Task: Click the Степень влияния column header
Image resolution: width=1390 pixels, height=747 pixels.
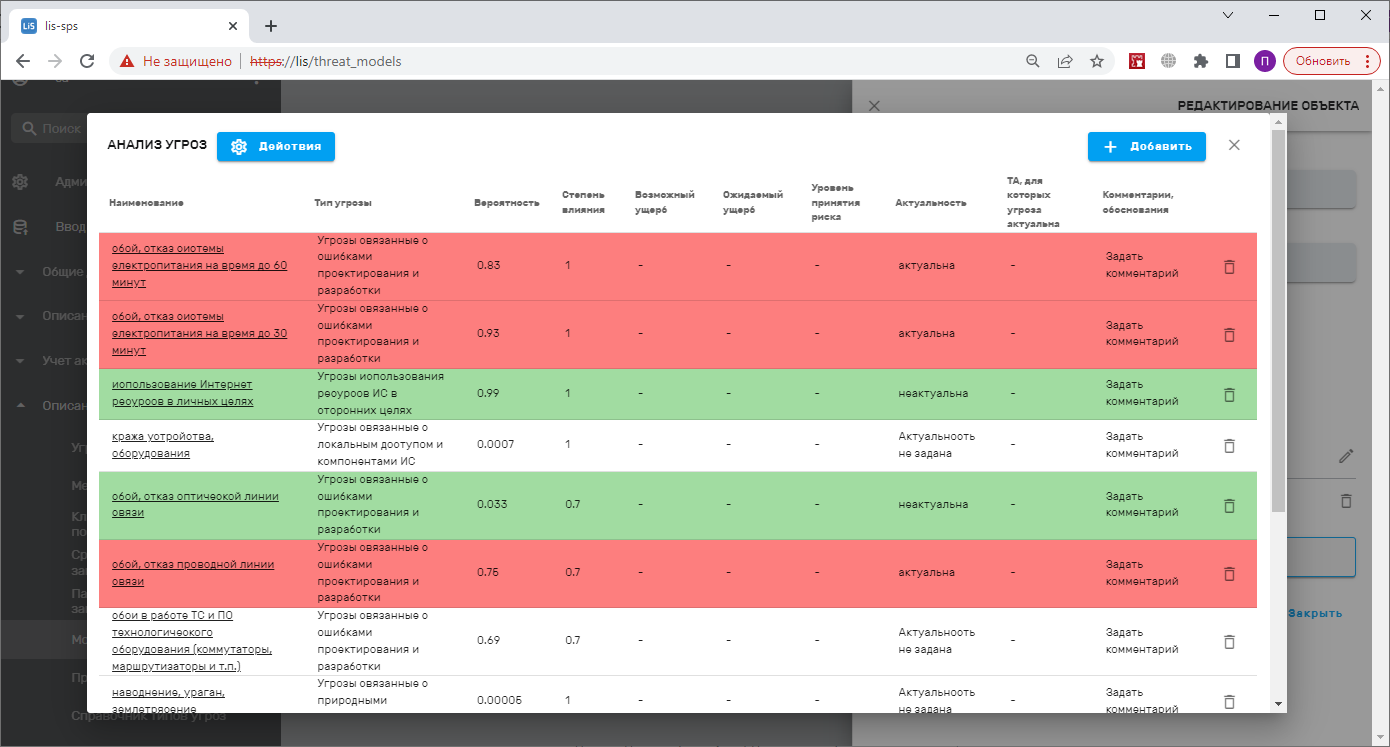Action: [x=583, y=202]
